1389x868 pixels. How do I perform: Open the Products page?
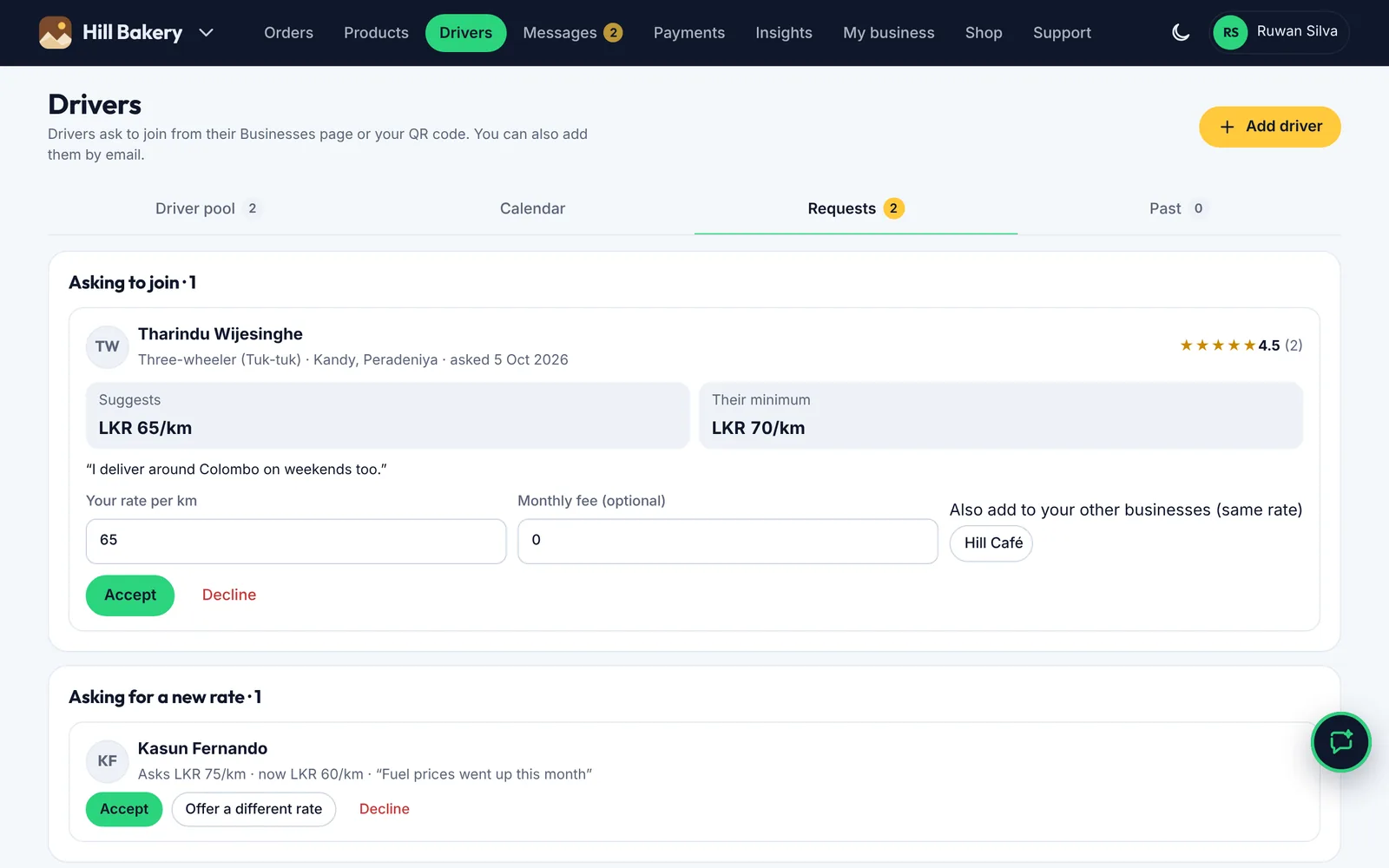pos(376,33)
